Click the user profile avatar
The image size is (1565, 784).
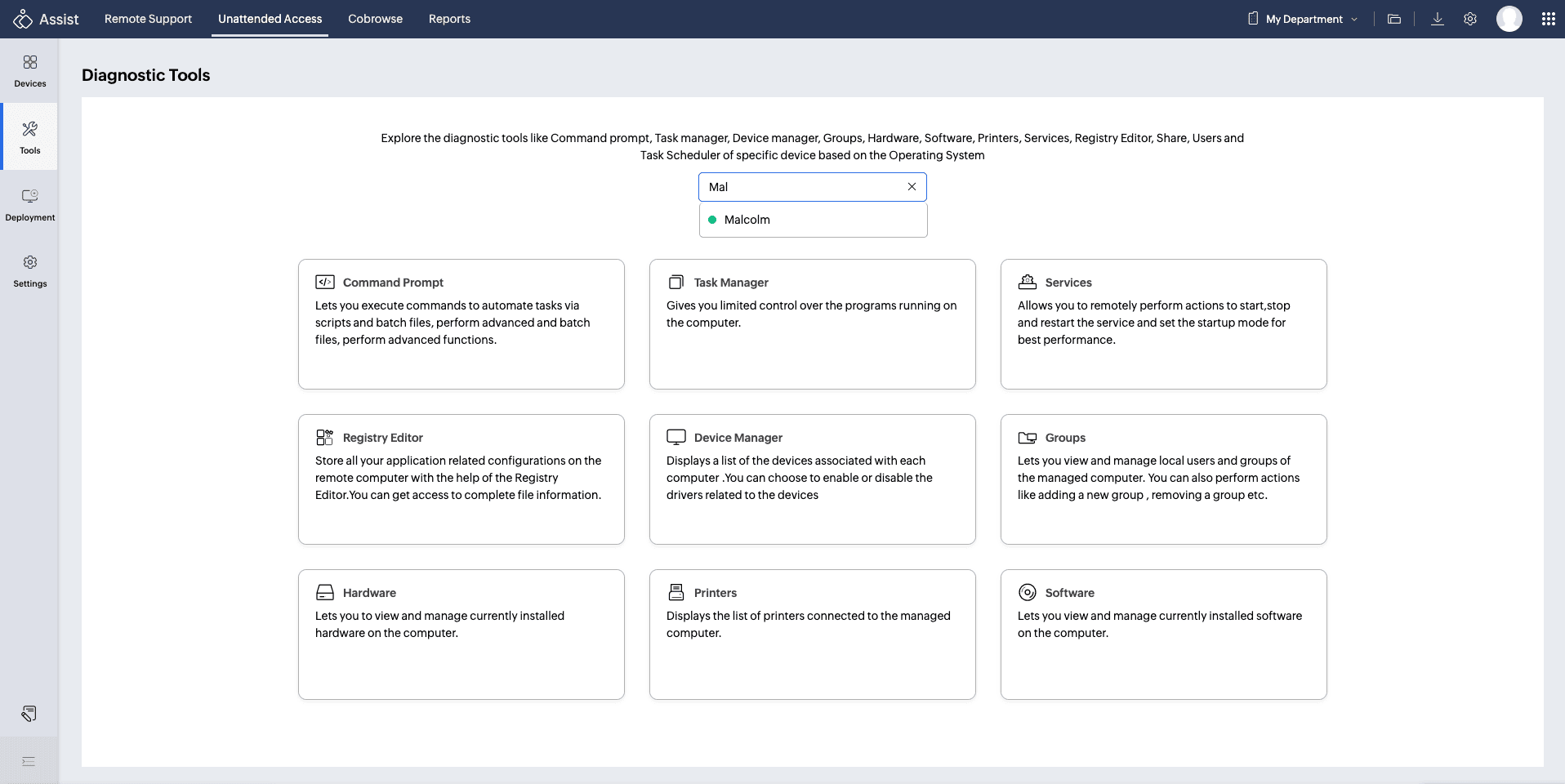pos(1509,19)
